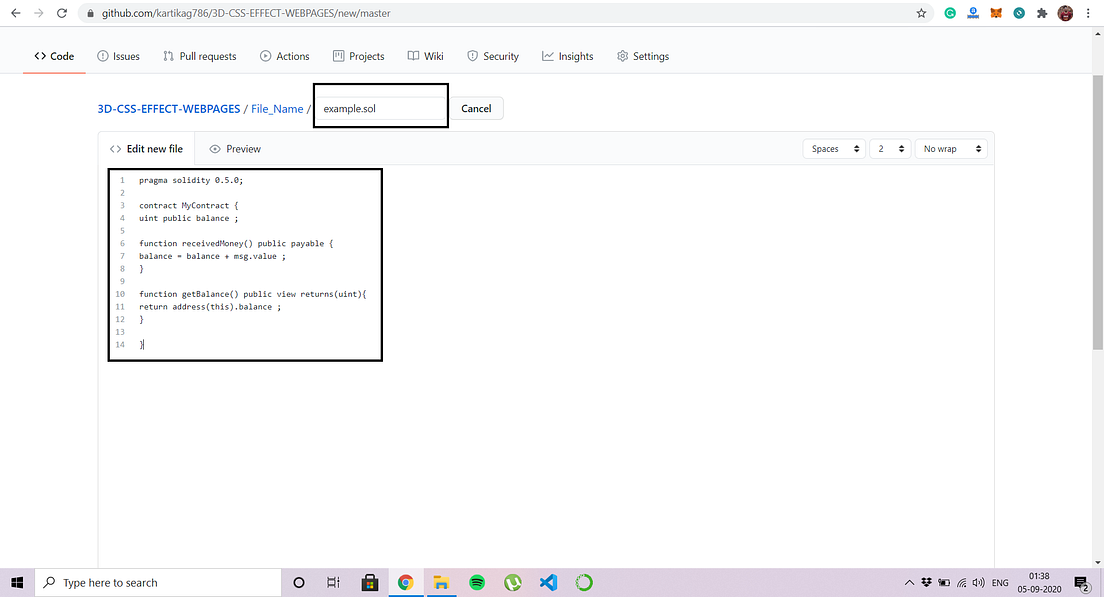Click the Security shield icon
This screenshot has height=597, width=1104.
[x=470, y=56]
